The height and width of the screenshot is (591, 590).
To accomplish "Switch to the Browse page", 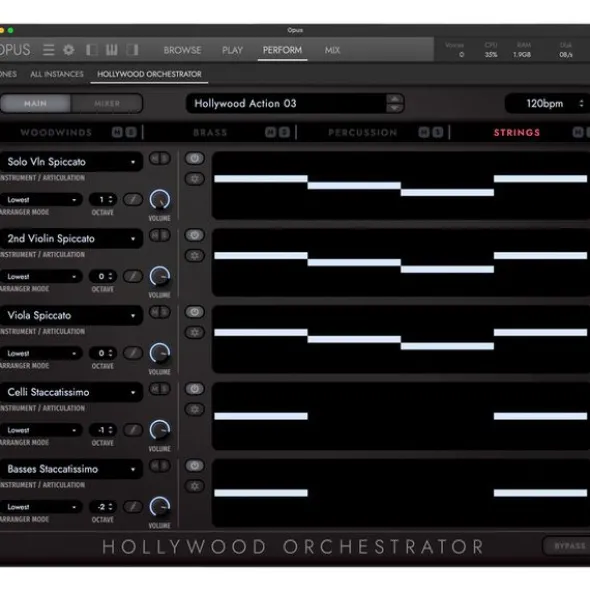I will click(182, 50).
